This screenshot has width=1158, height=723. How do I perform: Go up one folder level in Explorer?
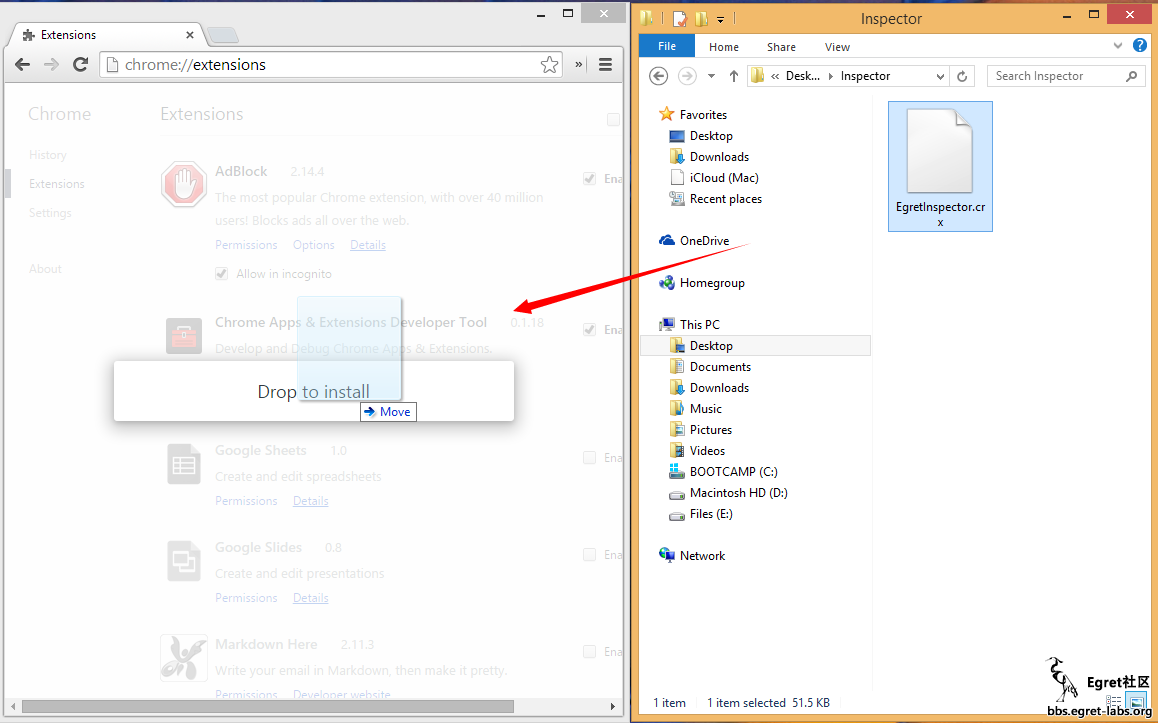point(733,76)
